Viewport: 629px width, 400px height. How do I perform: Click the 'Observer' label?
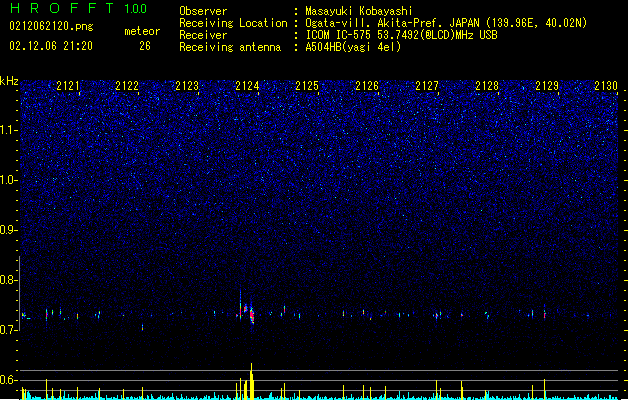203,11
